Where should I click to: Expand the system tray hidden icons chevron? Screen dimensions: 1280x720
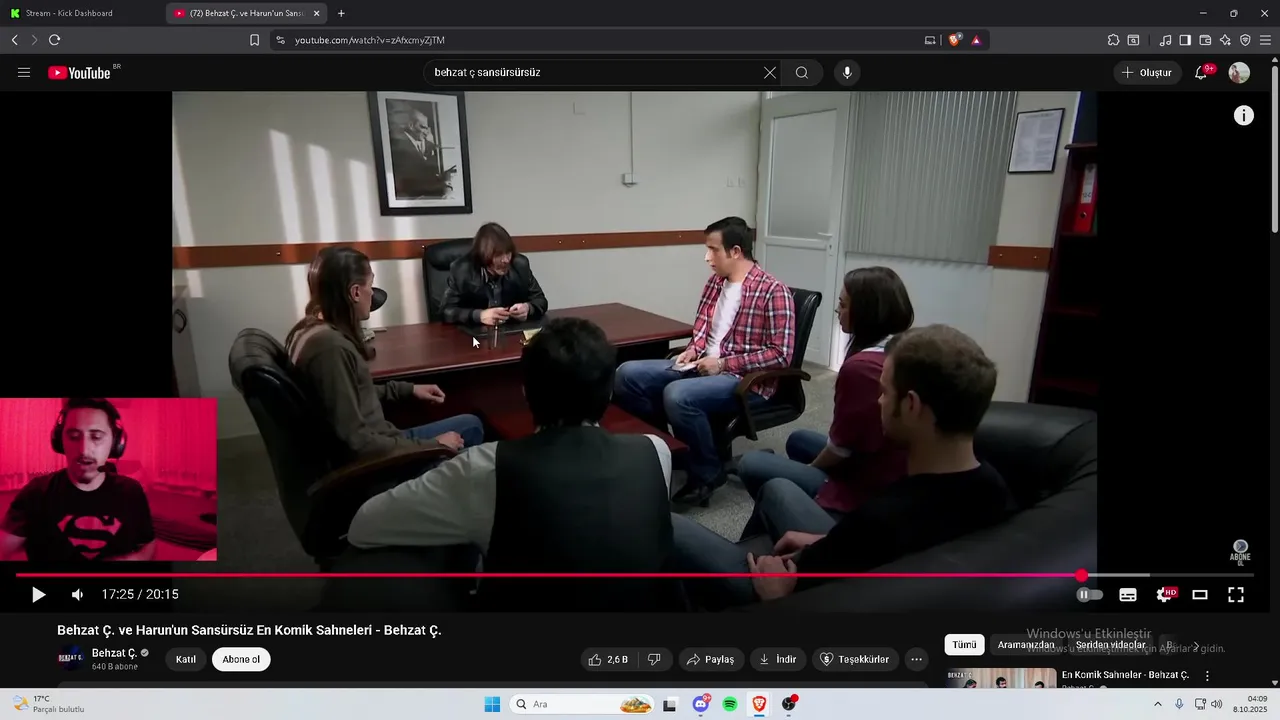[x=1158, y=704]
